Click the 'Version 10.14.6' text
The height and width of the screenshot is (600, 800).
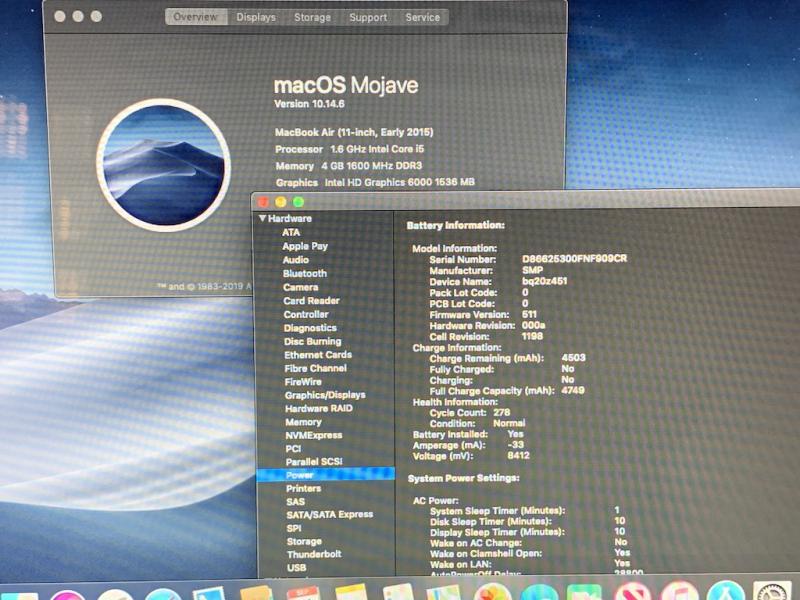pyautogui.click(x=309, y=104)
